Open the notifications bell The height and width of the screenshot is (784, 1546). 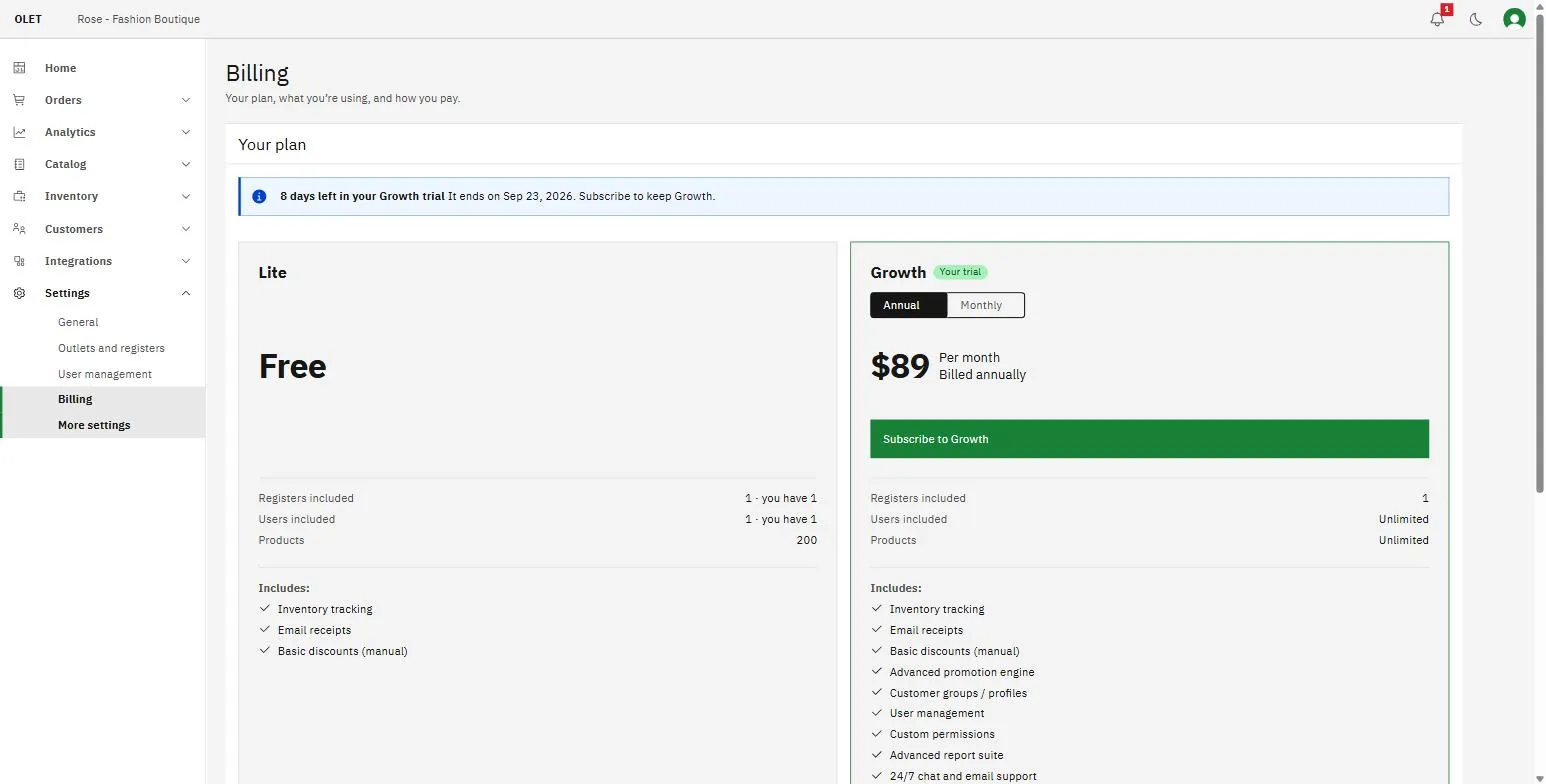click(x=1437, y=19)
